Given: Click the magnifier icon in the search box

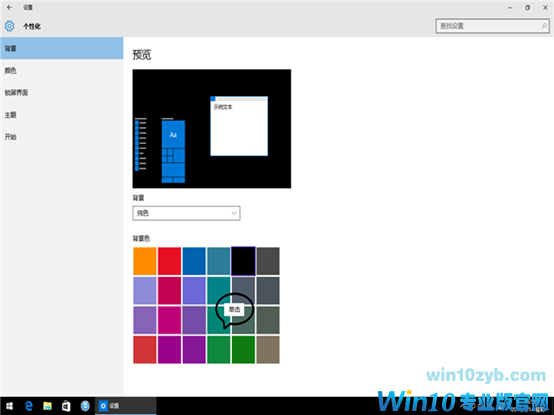Looking at the screenshot, I should [544, 26].
